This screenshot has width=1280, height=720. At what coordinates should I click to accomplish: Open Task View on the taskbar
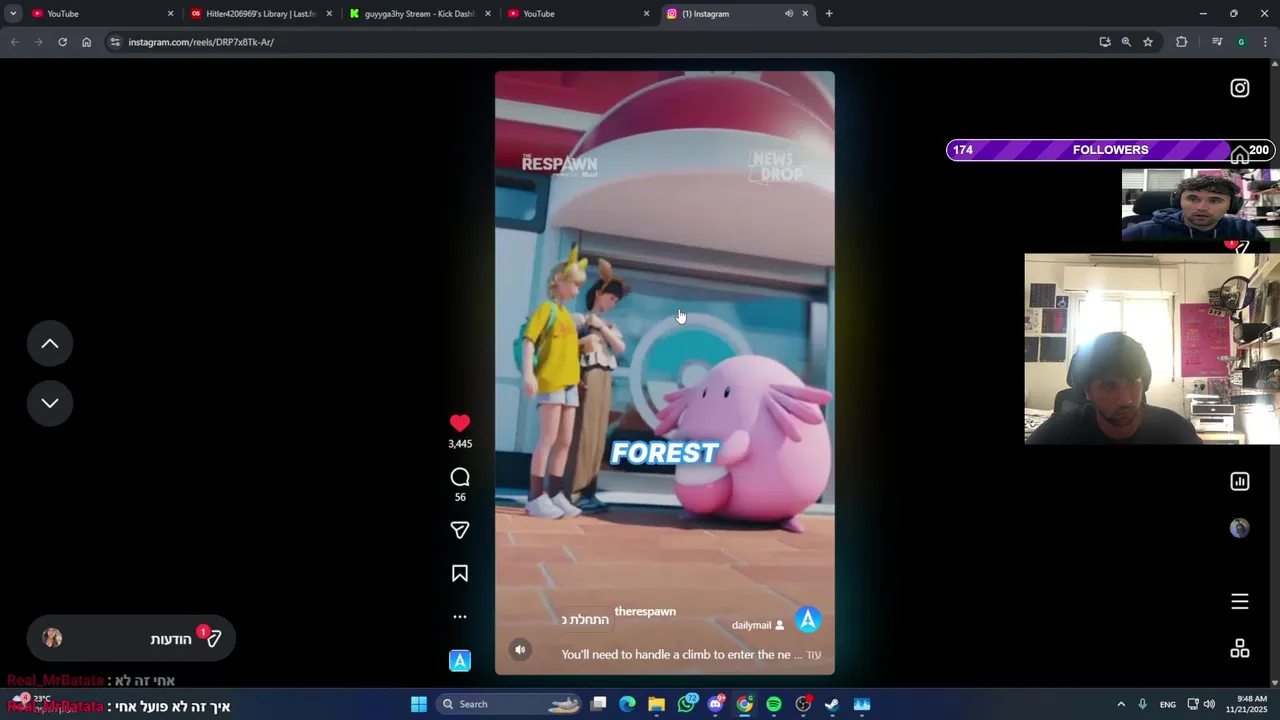click(598, 704)
